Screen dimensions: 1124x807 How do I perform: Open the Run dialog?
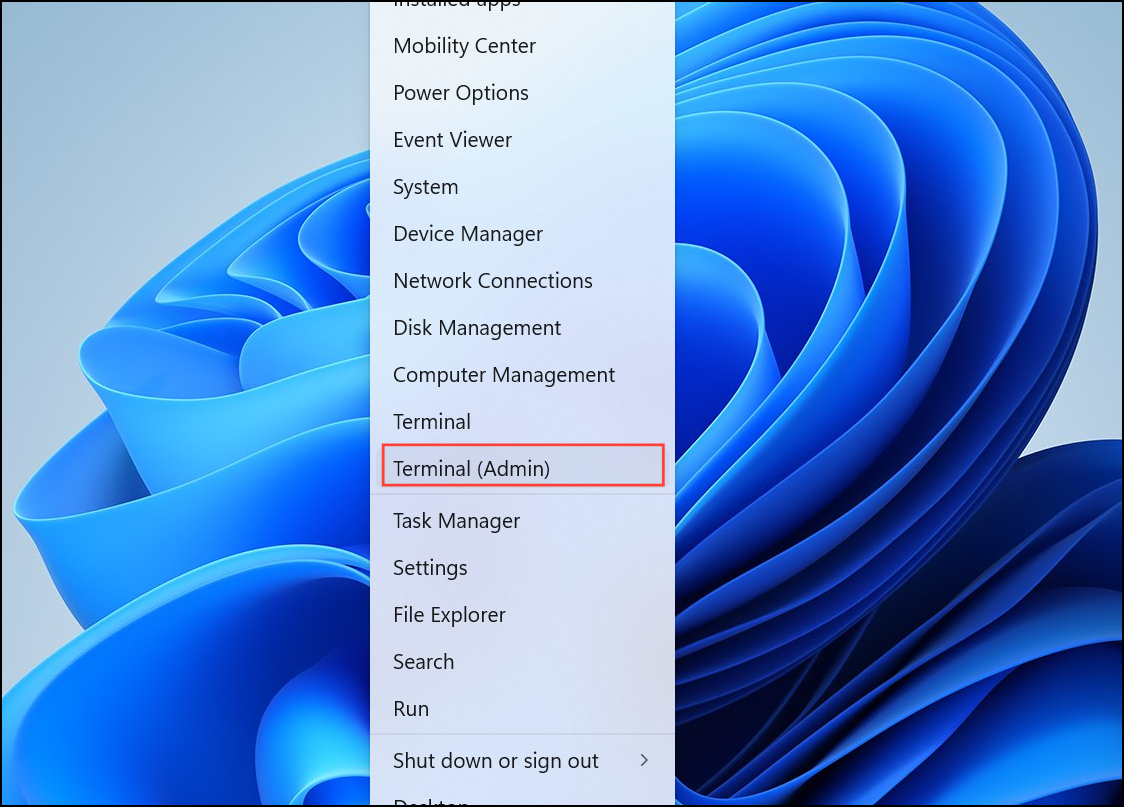click(x=411, y=709)
